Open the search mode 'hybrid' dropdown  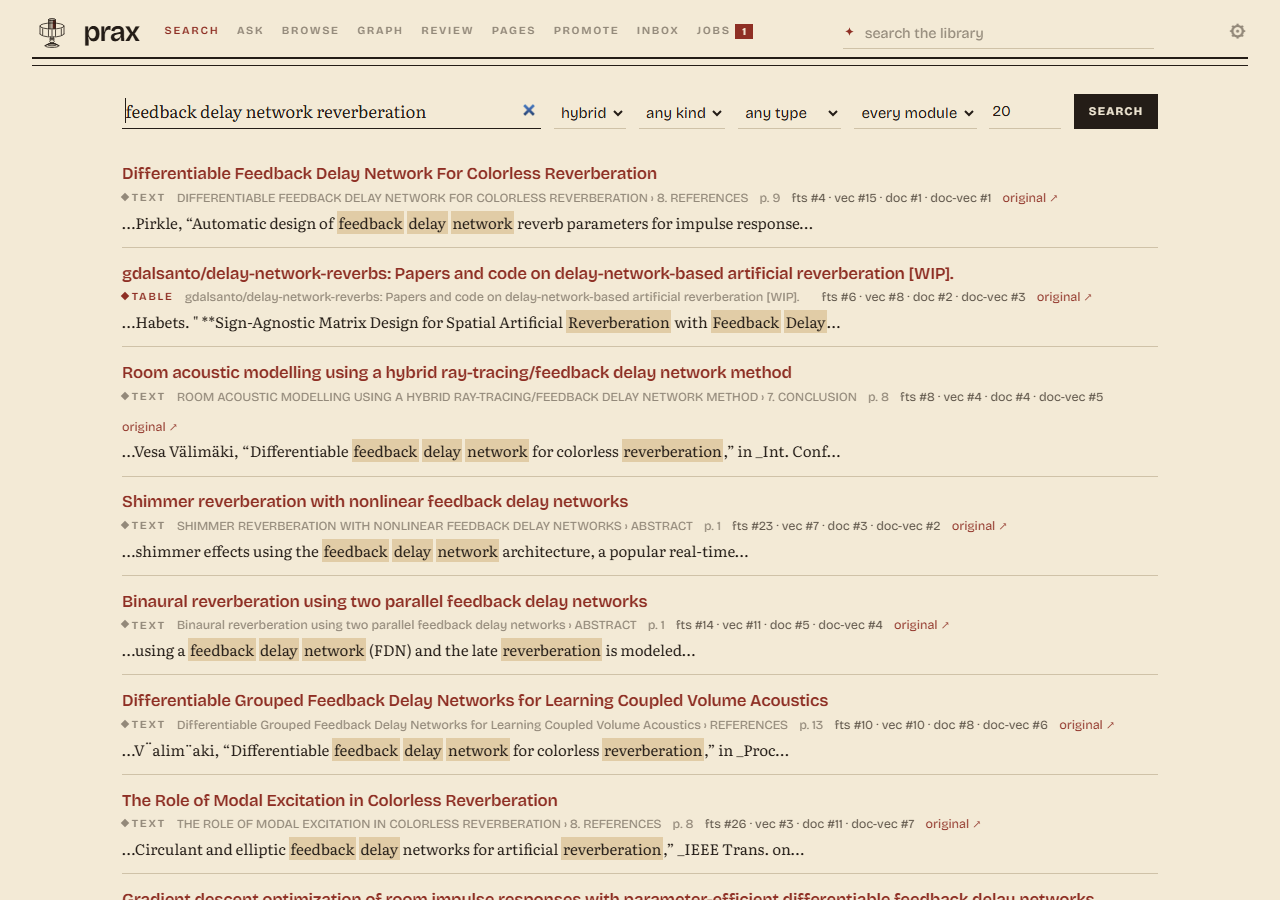click(590, 113)
